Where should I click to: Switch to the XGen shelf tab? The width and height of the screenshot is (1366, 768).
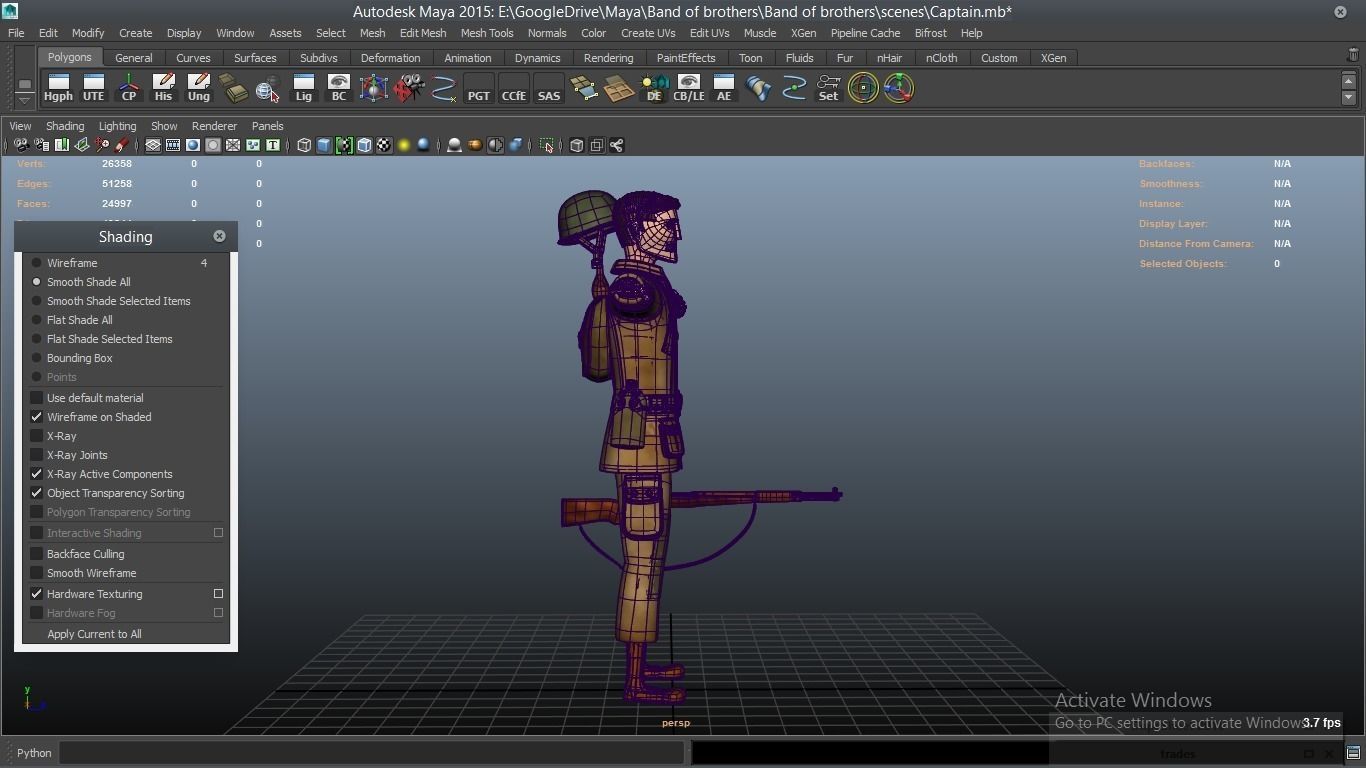click(1053, 58)
